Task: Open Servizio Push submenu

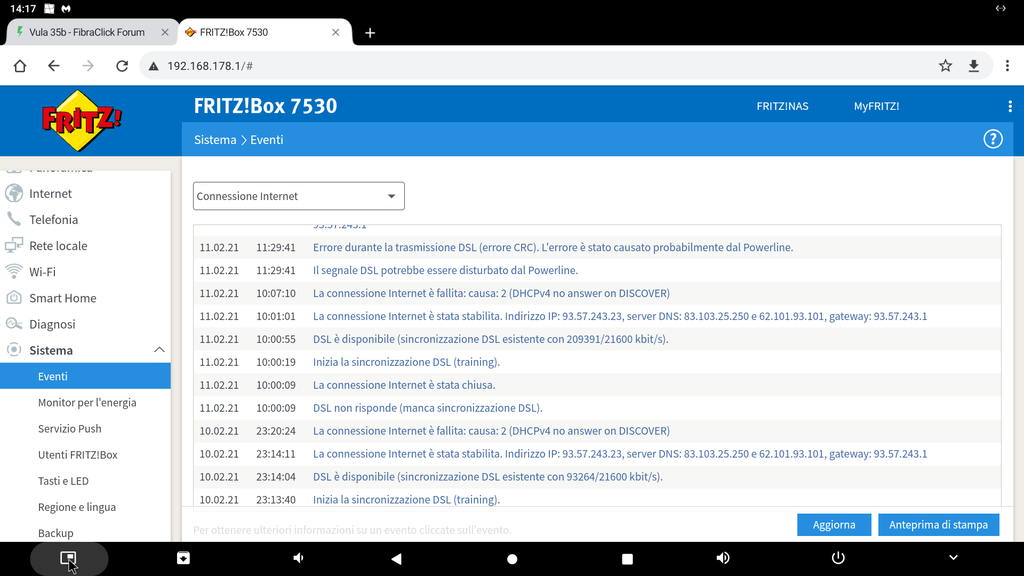Action: point(70,428)
